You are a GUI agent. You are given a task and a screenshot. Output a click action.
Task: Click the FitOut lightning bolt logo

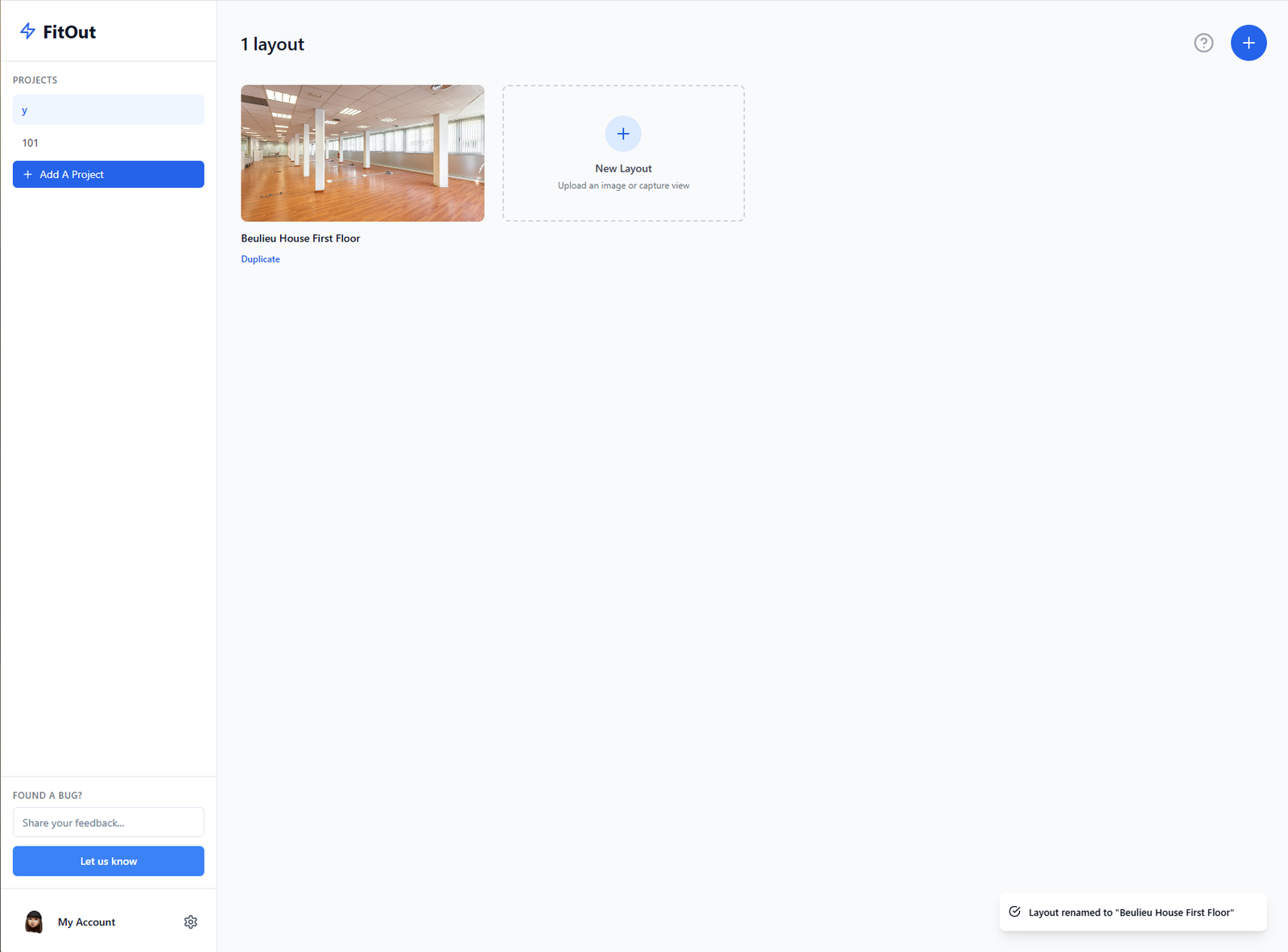pos(27,31)
